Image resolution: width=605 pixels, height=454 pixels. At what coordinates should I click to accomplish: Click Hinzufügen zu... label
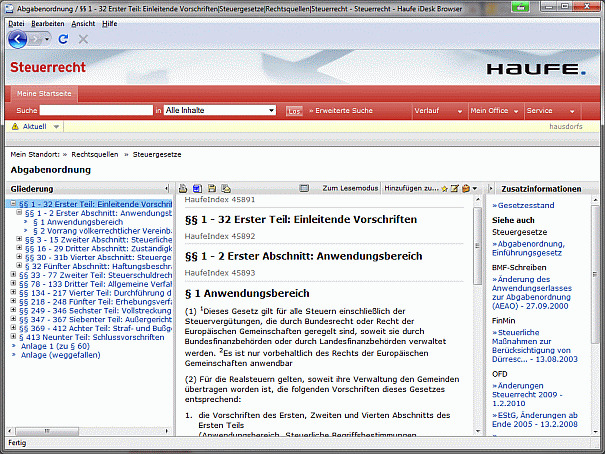tap(411, 188)
